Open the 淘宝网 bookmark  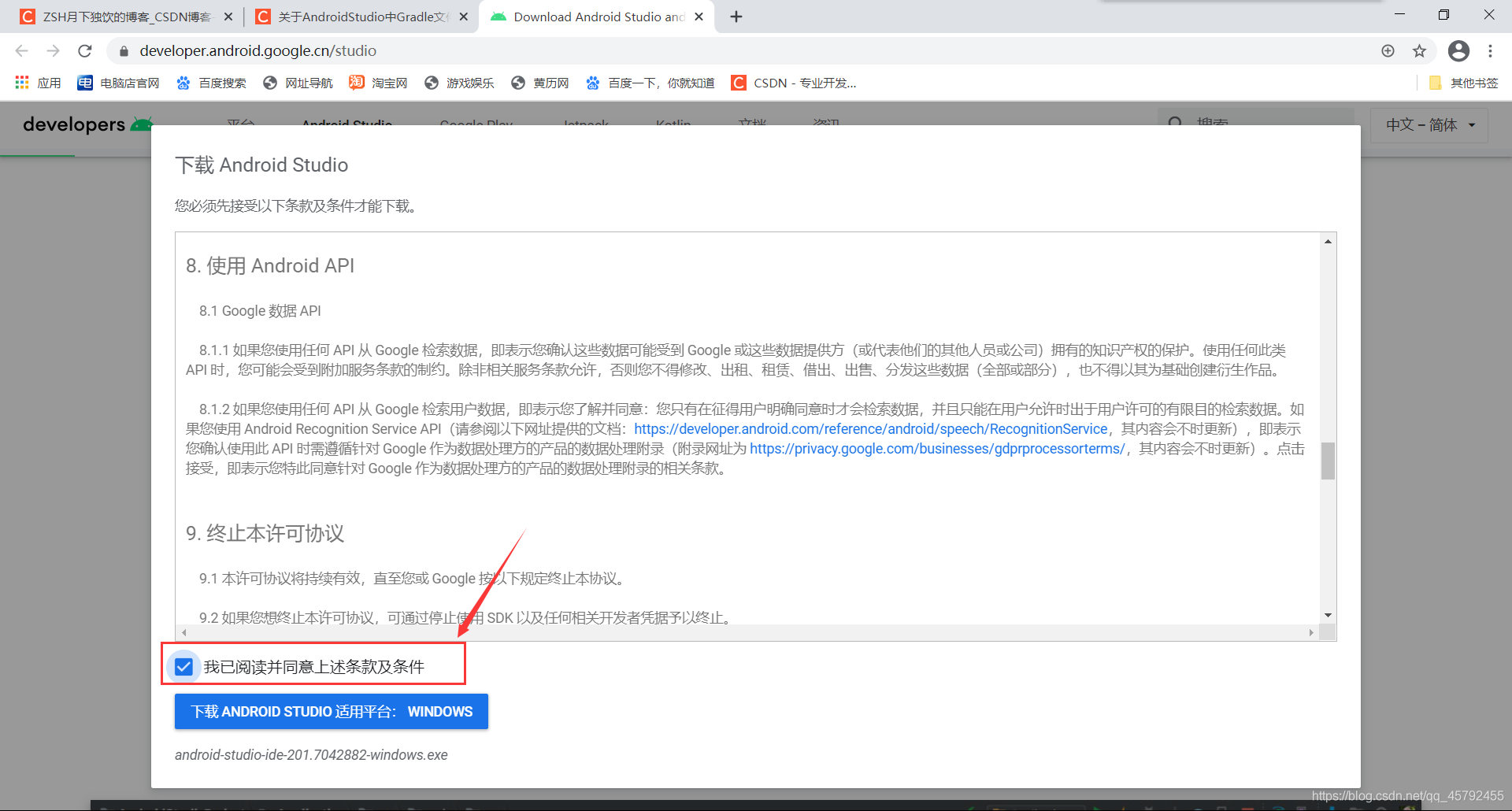tap(379, 83)
